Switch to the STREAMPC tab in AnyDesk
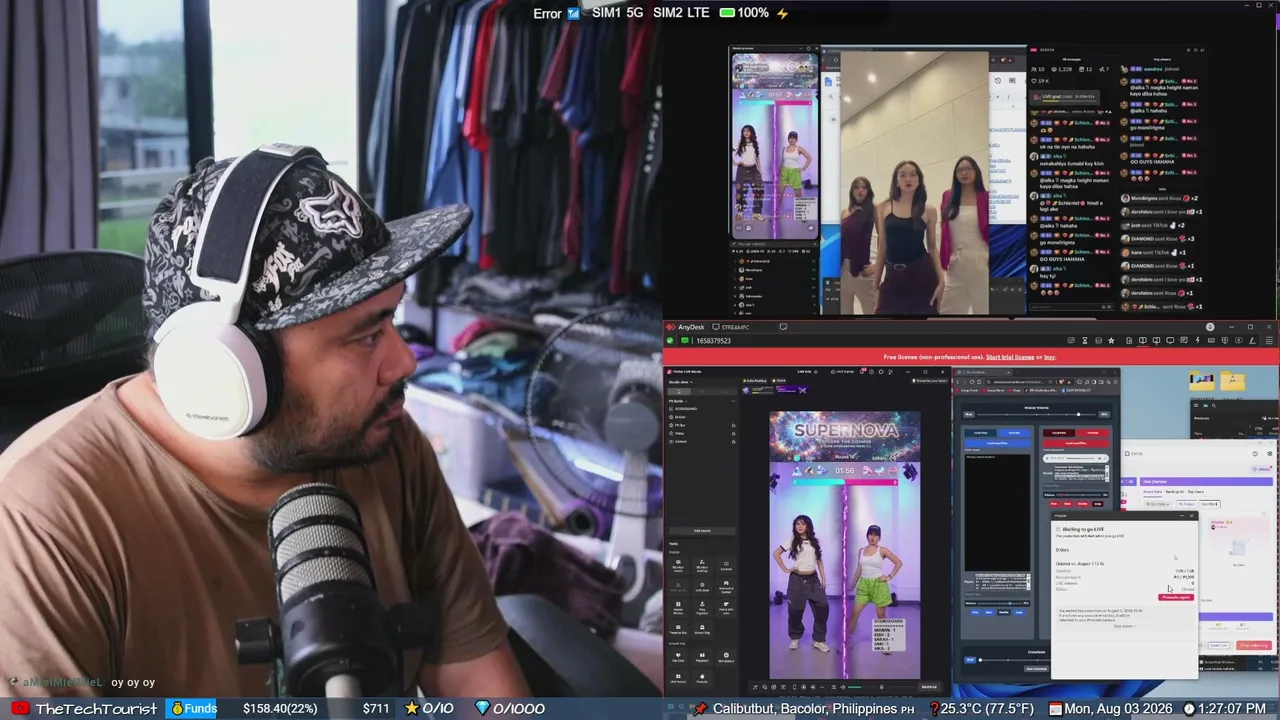Image resolution: width=1280 pixels, height=720 pixels. click(x=731, y=327)
